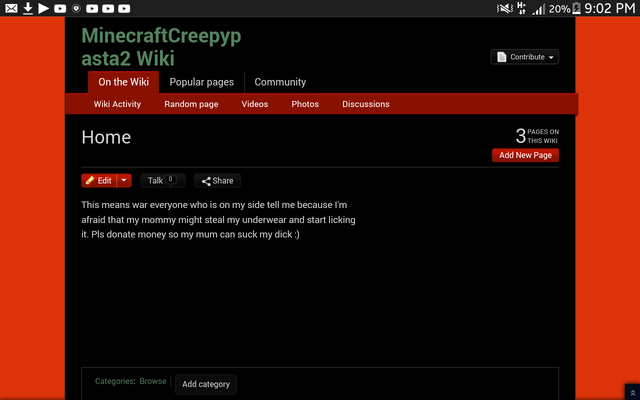The width and height of the screenshot is (640, 400).
Task: Open the Popular pages tab
Action: pyautogui.click(x=202, y=82)
